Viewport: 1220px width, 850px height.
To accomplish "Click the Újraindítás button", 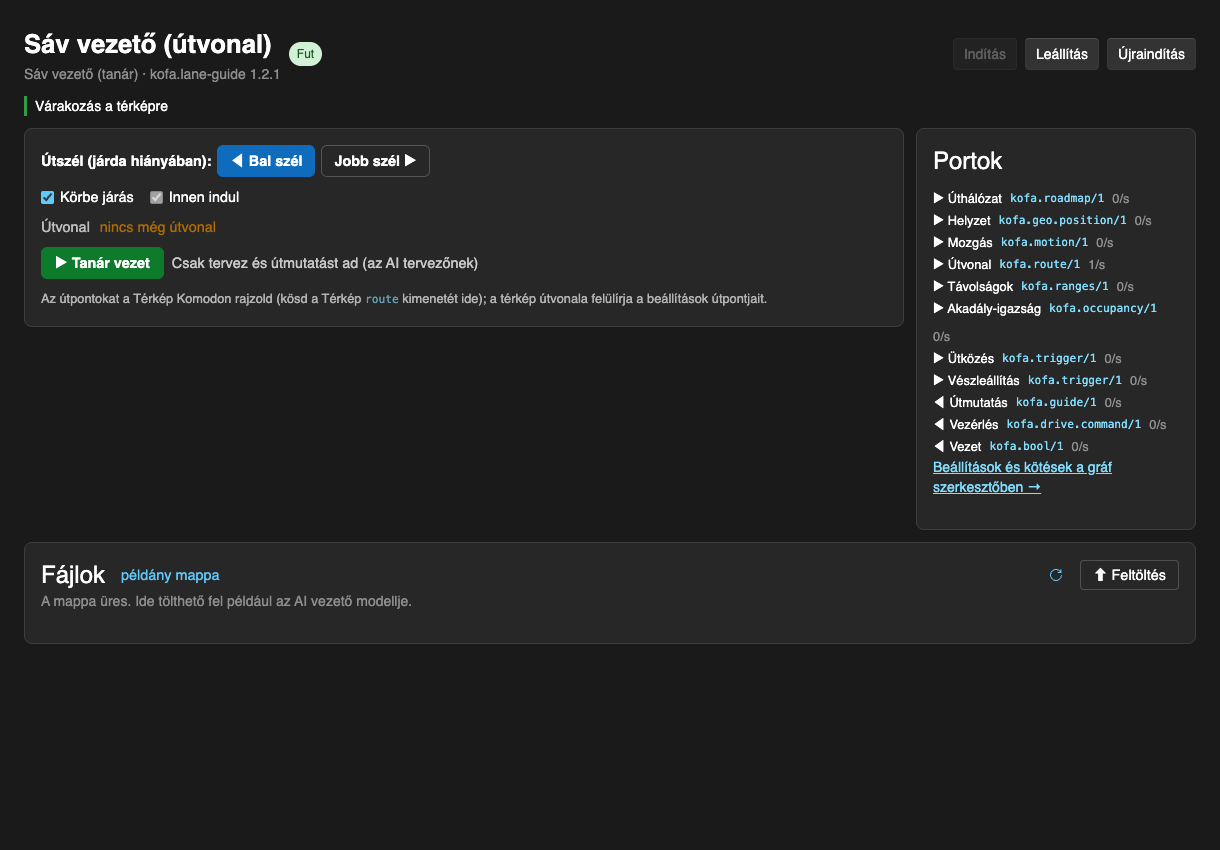I will point(1151,54).
